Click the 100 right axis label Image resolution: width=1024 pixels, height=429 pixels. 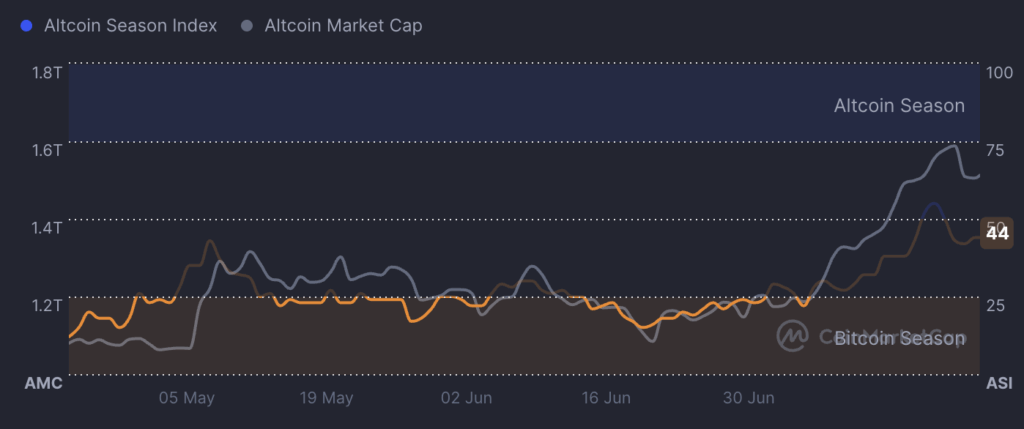point(999,72)
